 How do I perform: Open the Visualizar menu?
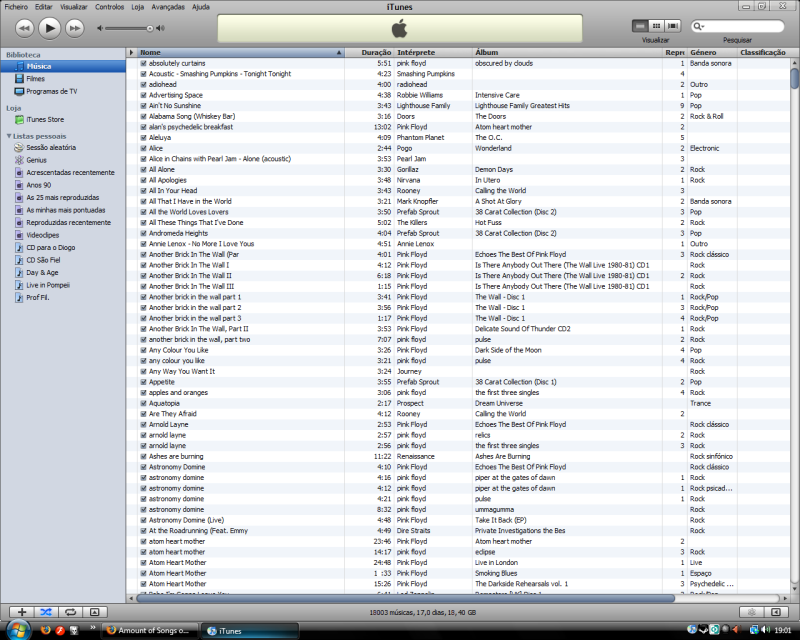pyautogui.click(x=74, y=7)
